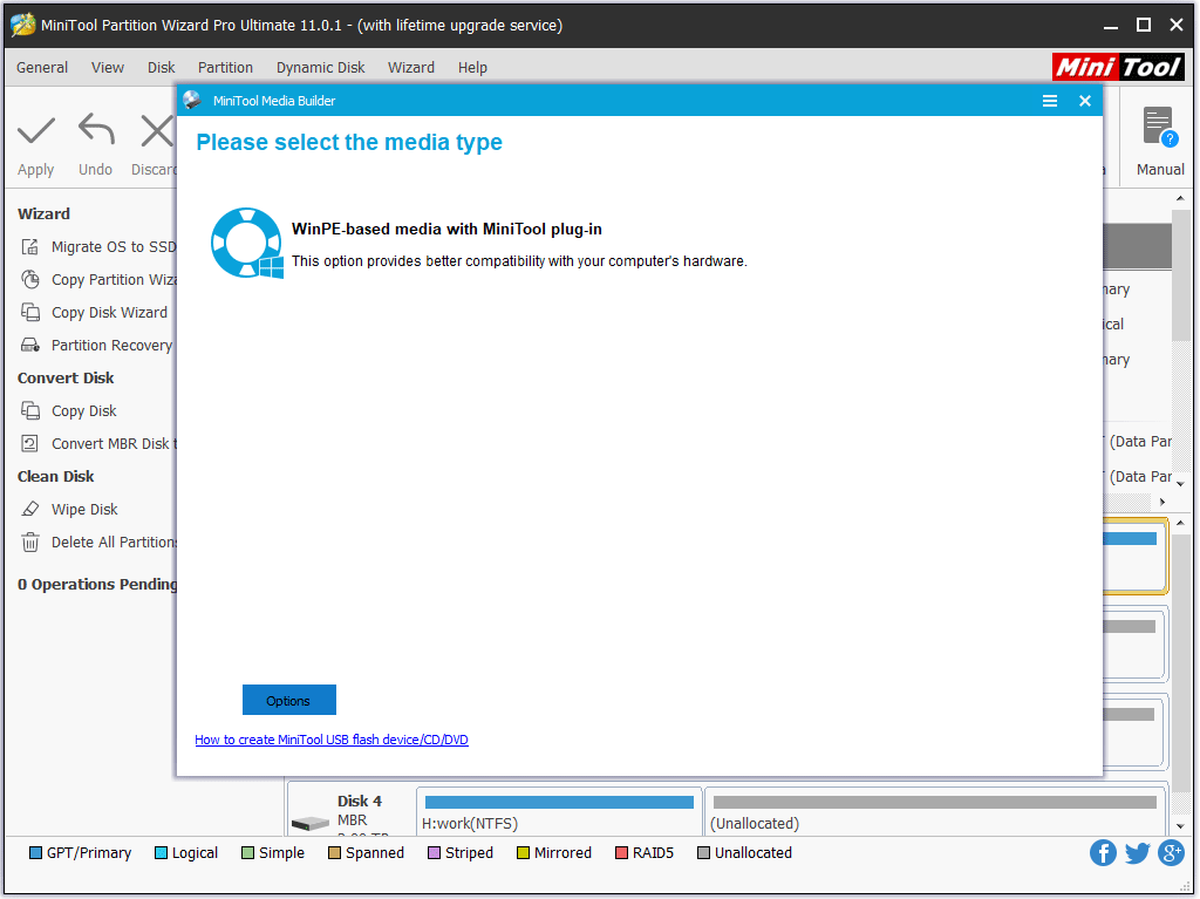Click the Disk 4 drive icon

click(x=310, y=824)
